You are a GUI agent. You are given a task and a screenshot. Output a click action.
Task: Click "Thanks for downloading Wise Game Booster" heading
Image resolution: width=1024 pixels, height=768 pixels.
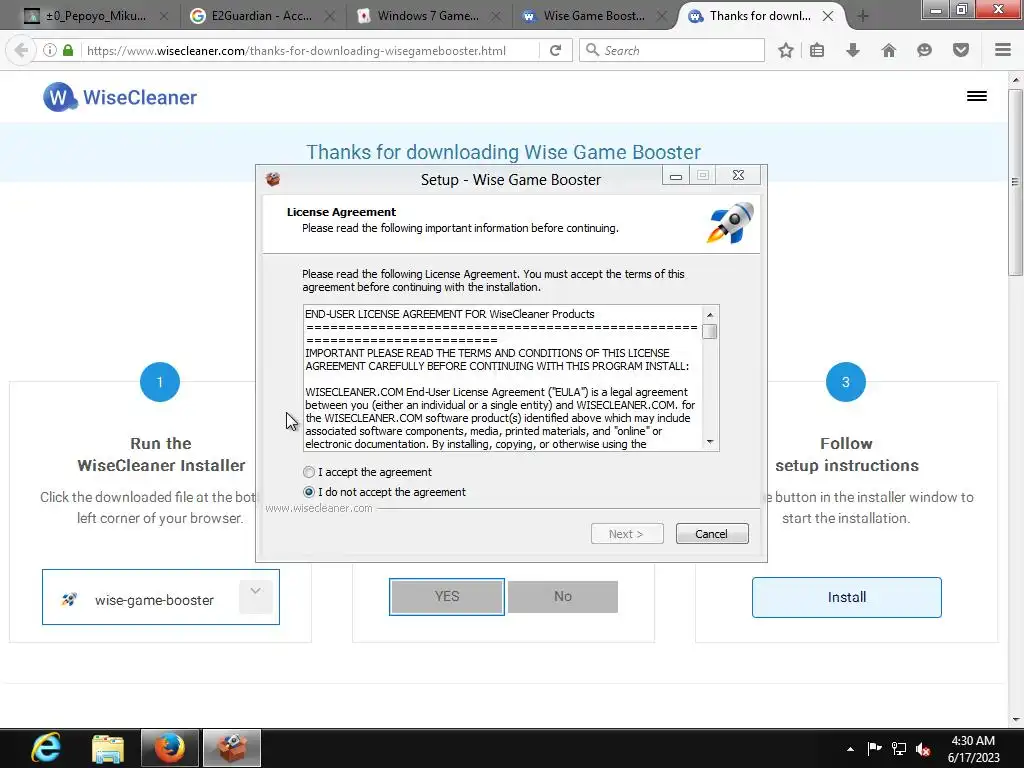point(504,152)
